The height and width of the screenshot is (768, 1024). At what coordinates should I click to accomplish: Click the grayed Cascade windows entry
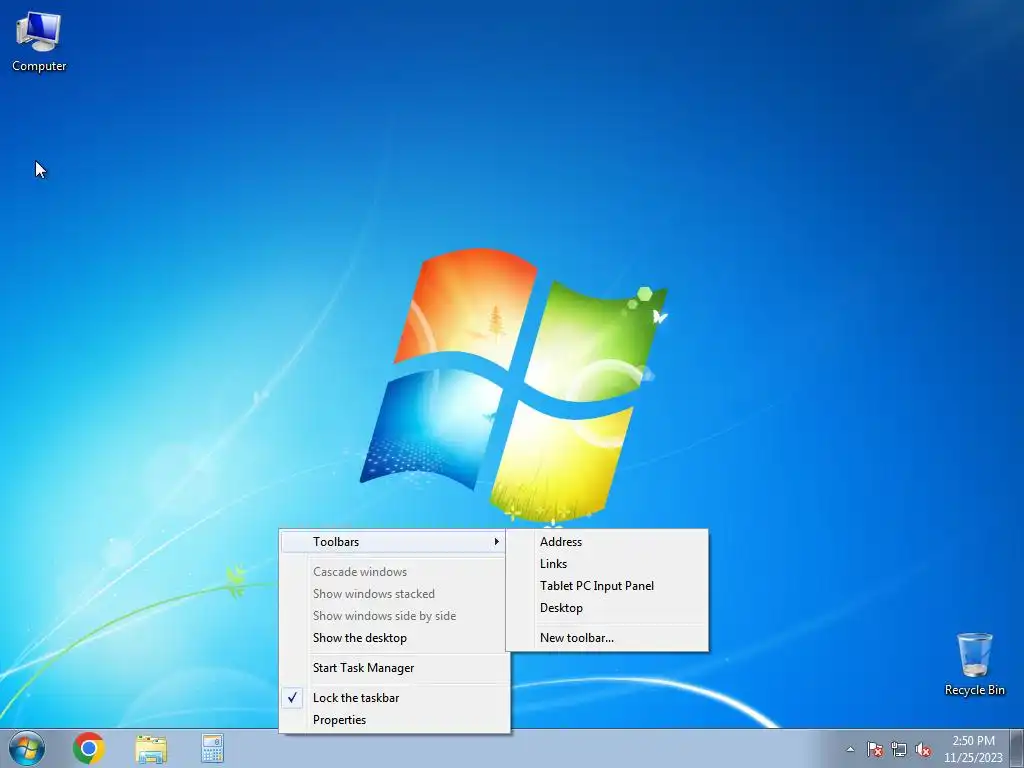click(394, 571)
